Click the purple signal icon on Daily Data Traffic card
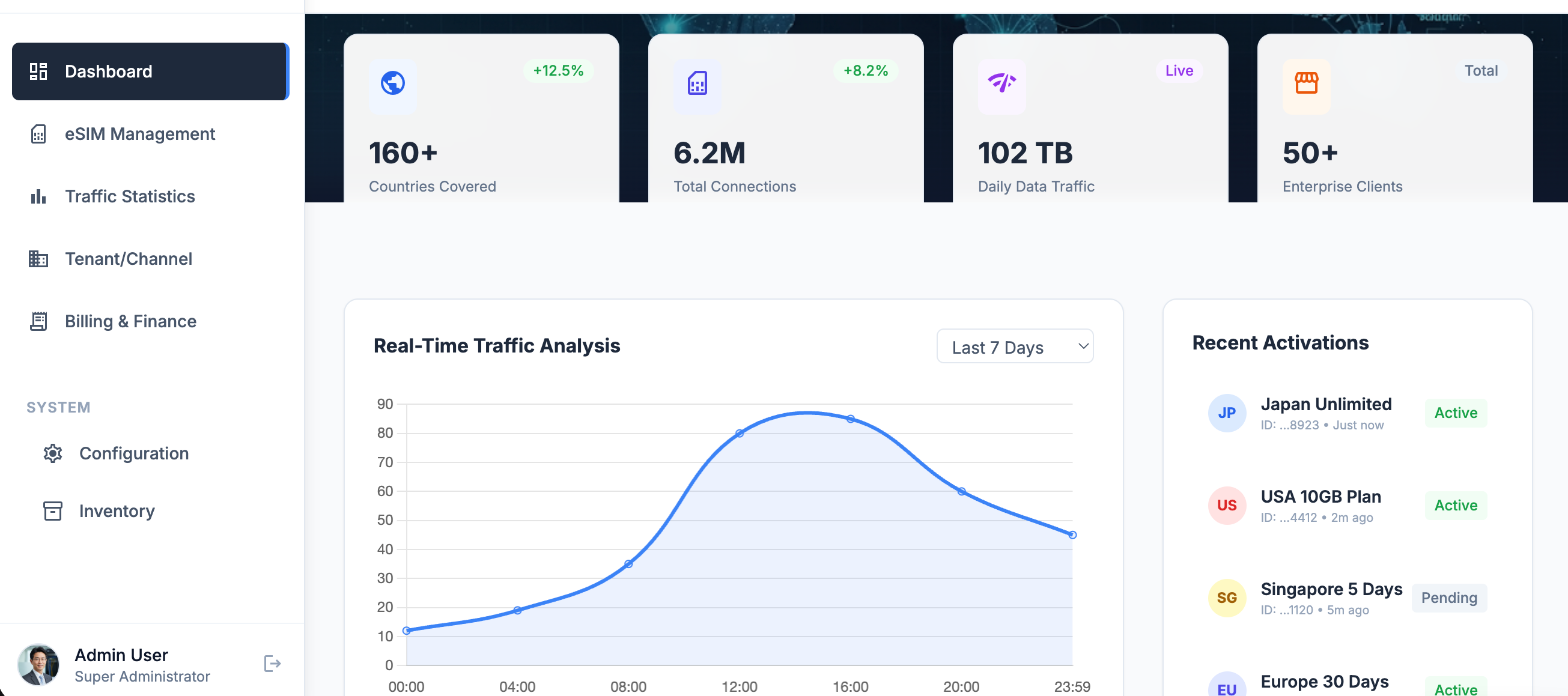This screenshot has height=696, width=1568. [1001, 83]
